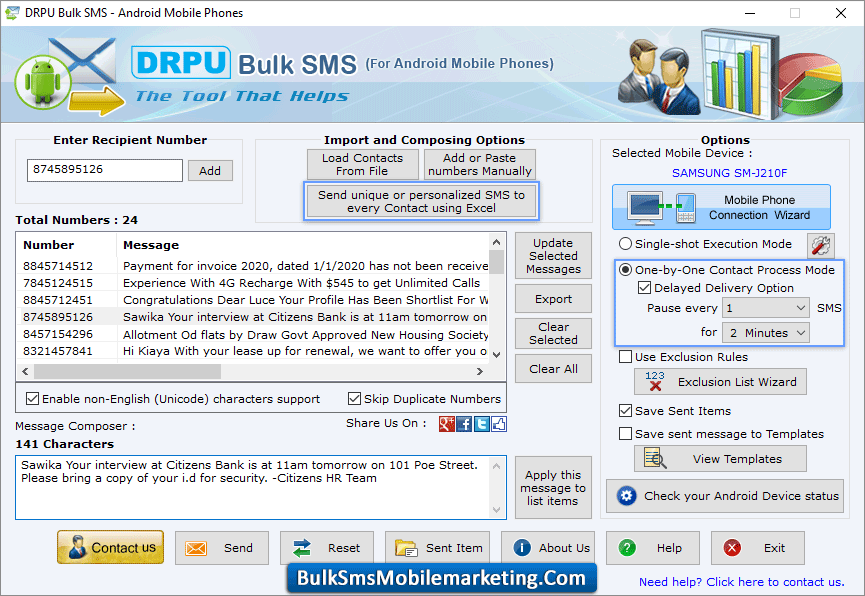Click the recipient number input field
The height and width of the screenshot is (596, 865).
[x=105, y=170]
